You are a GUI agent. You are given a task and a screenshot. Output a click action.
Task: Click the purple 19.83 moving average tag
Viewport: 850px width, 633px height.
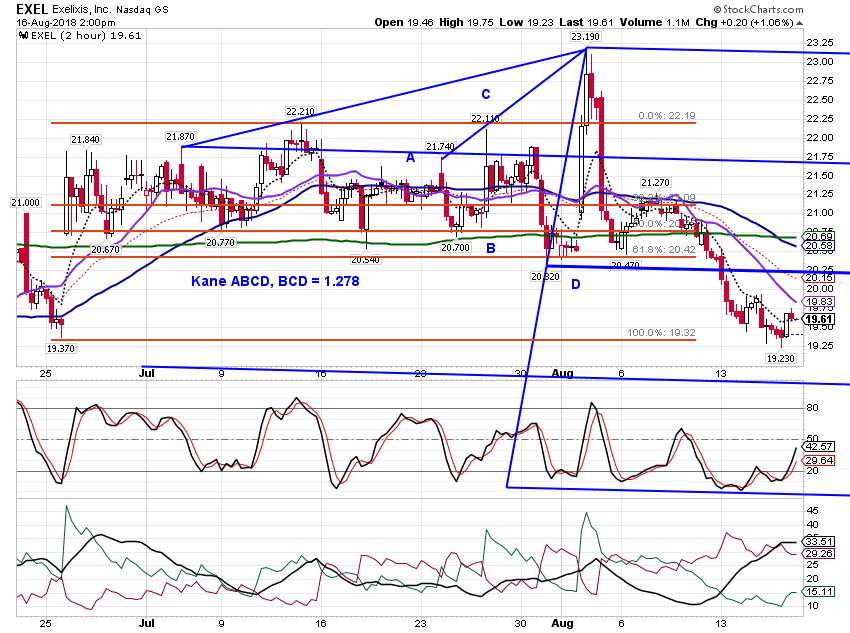[819, 302]
